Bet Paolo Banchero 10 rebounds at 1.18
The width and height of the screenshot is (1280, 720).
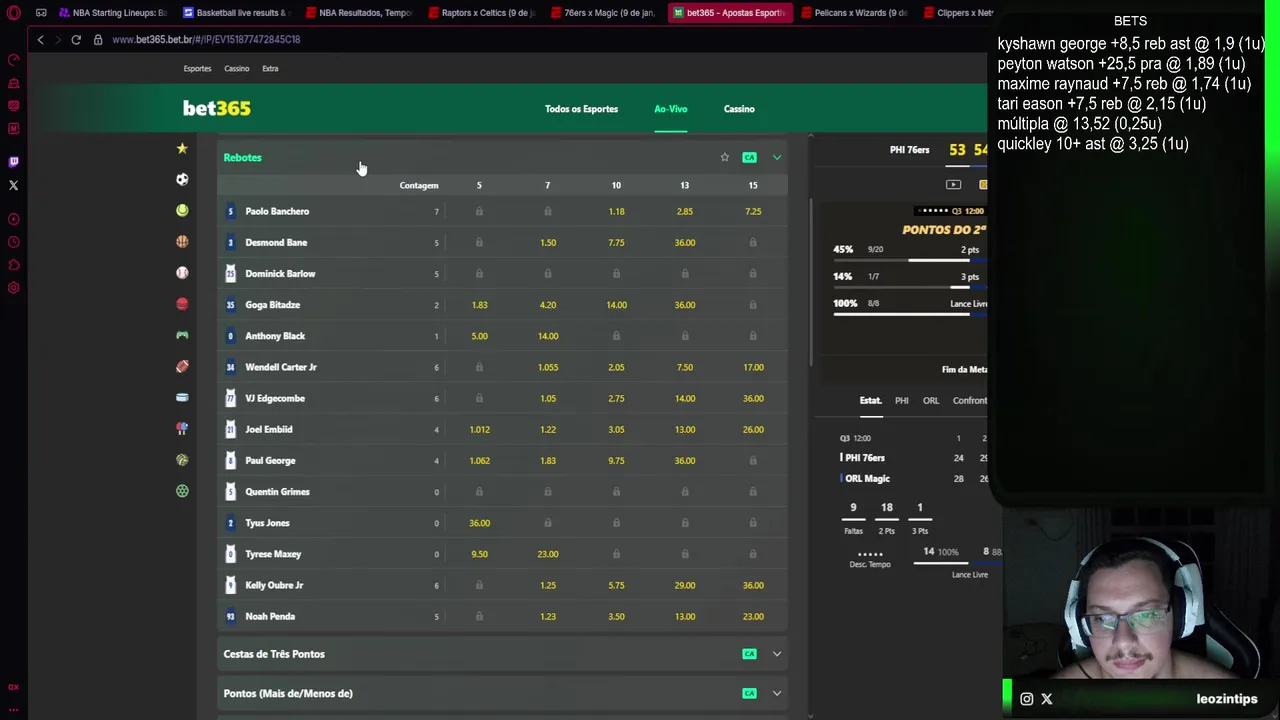[616, 211]
